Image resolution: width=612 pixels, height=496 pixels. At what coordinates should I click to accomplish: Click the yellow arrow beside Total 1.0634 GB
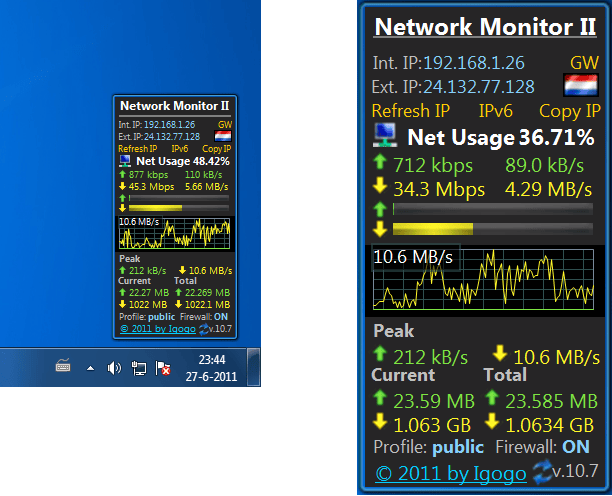(x=492, y=422)
